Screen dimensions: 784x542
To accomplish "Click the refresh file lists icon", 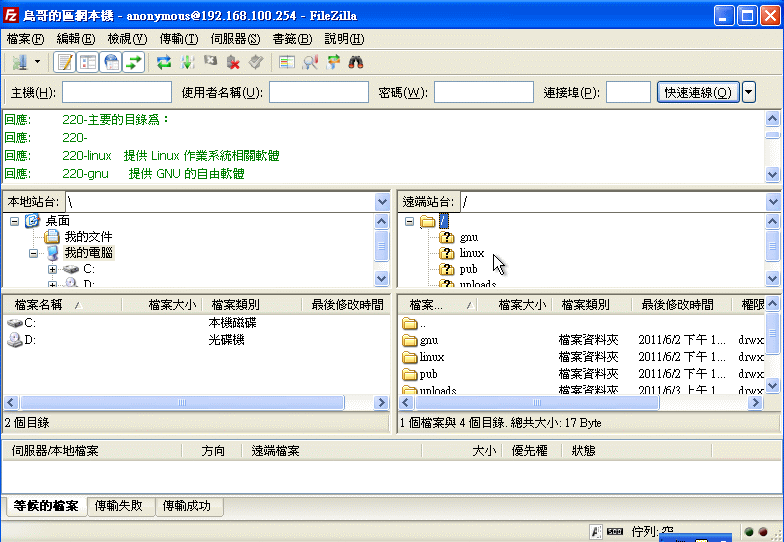I will (x=164, y=62).
